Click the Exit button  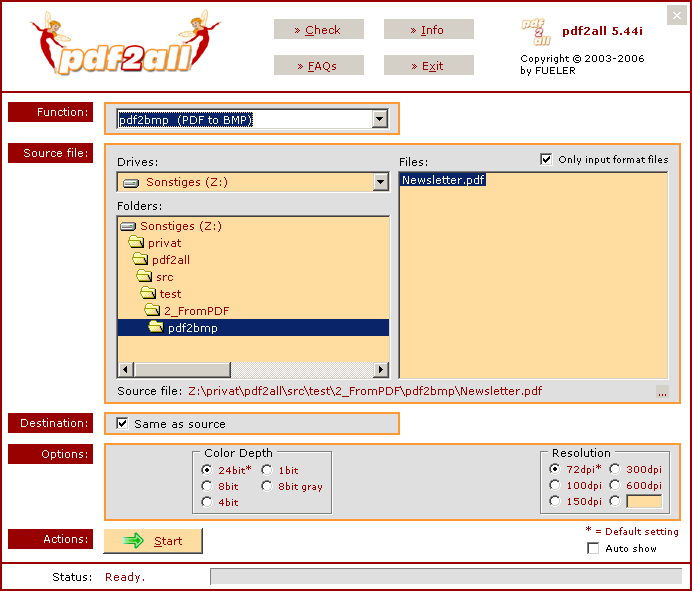(x=429, y=65)
